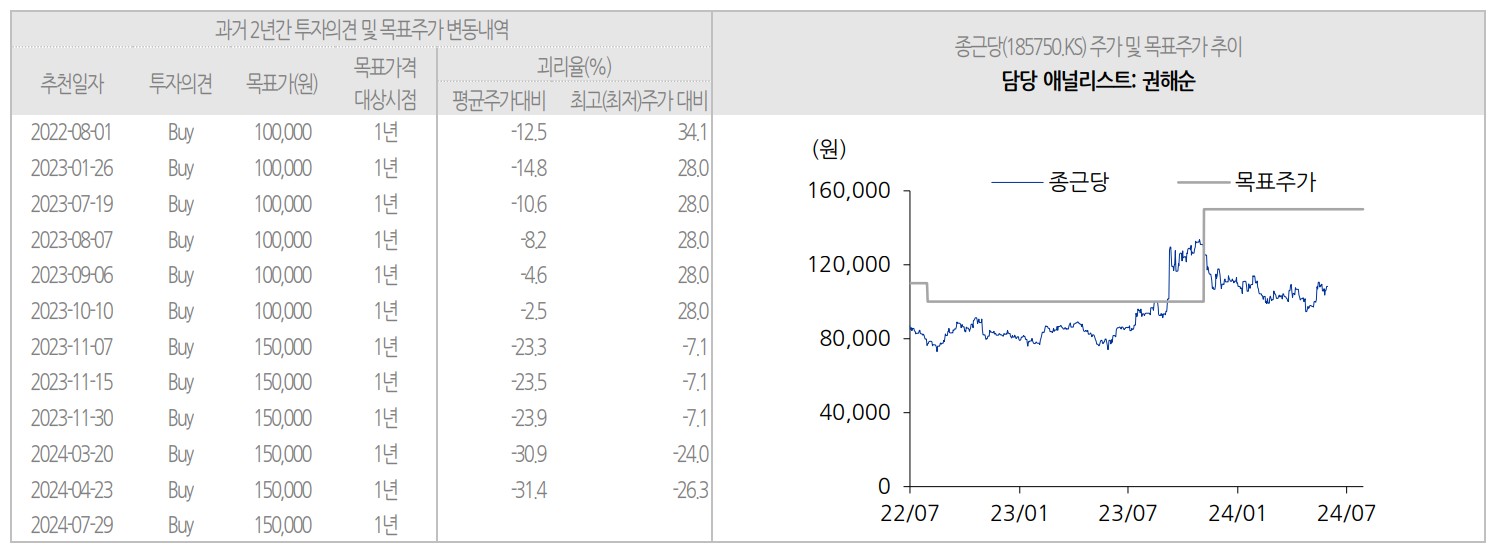The width and height of the screenshot is (1494, 557).
Task: Click Buy opinion in 2022-08-01 row
Action: point(181,132)
